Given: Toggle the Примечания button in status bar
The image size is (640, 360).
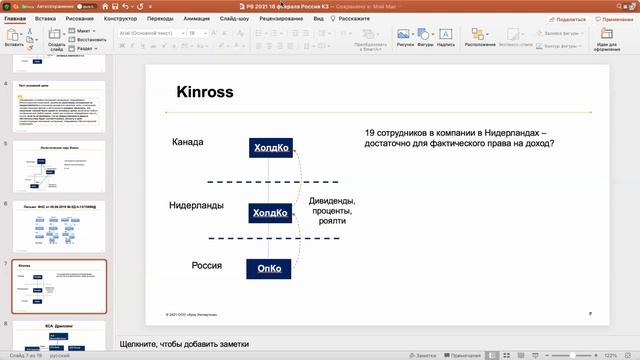Looking at the screenshot, I should tap(462, 356).
